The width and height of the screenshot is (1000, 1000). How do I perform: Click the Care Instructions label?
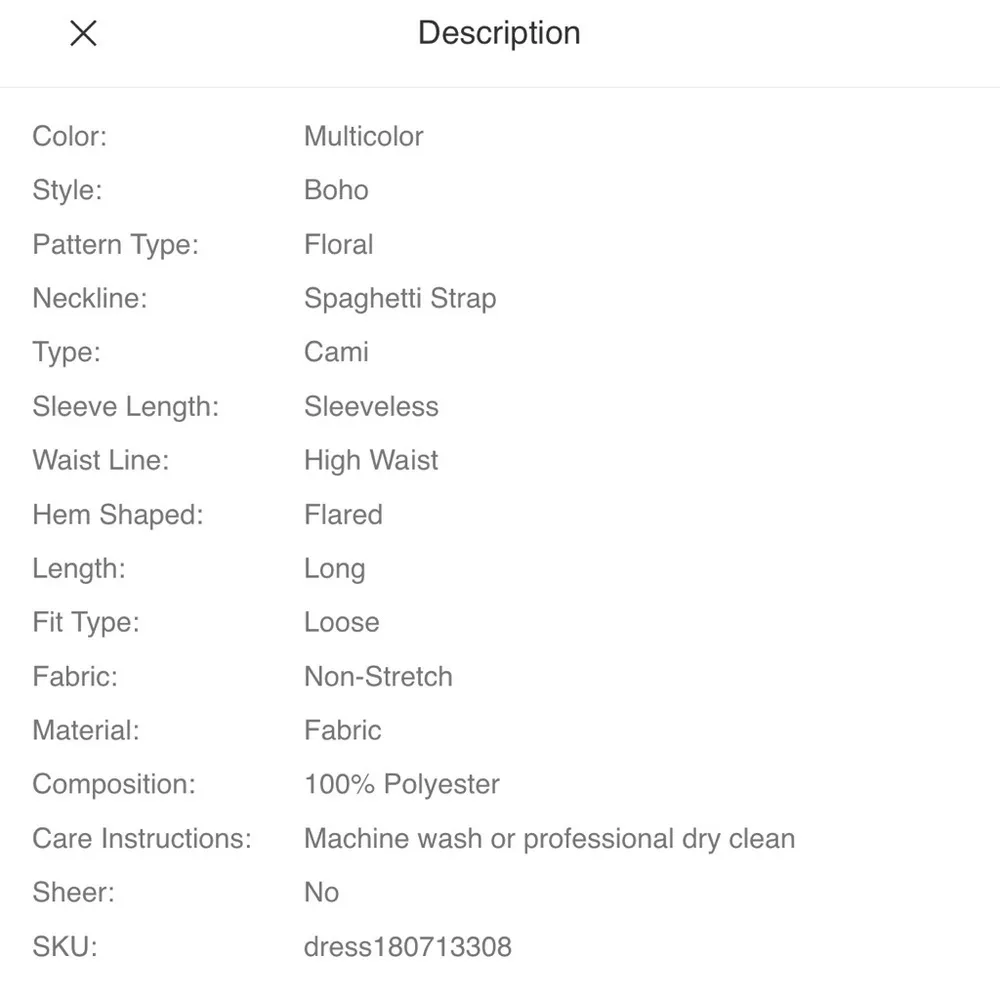pyautogui.click(x=142, y=838)
